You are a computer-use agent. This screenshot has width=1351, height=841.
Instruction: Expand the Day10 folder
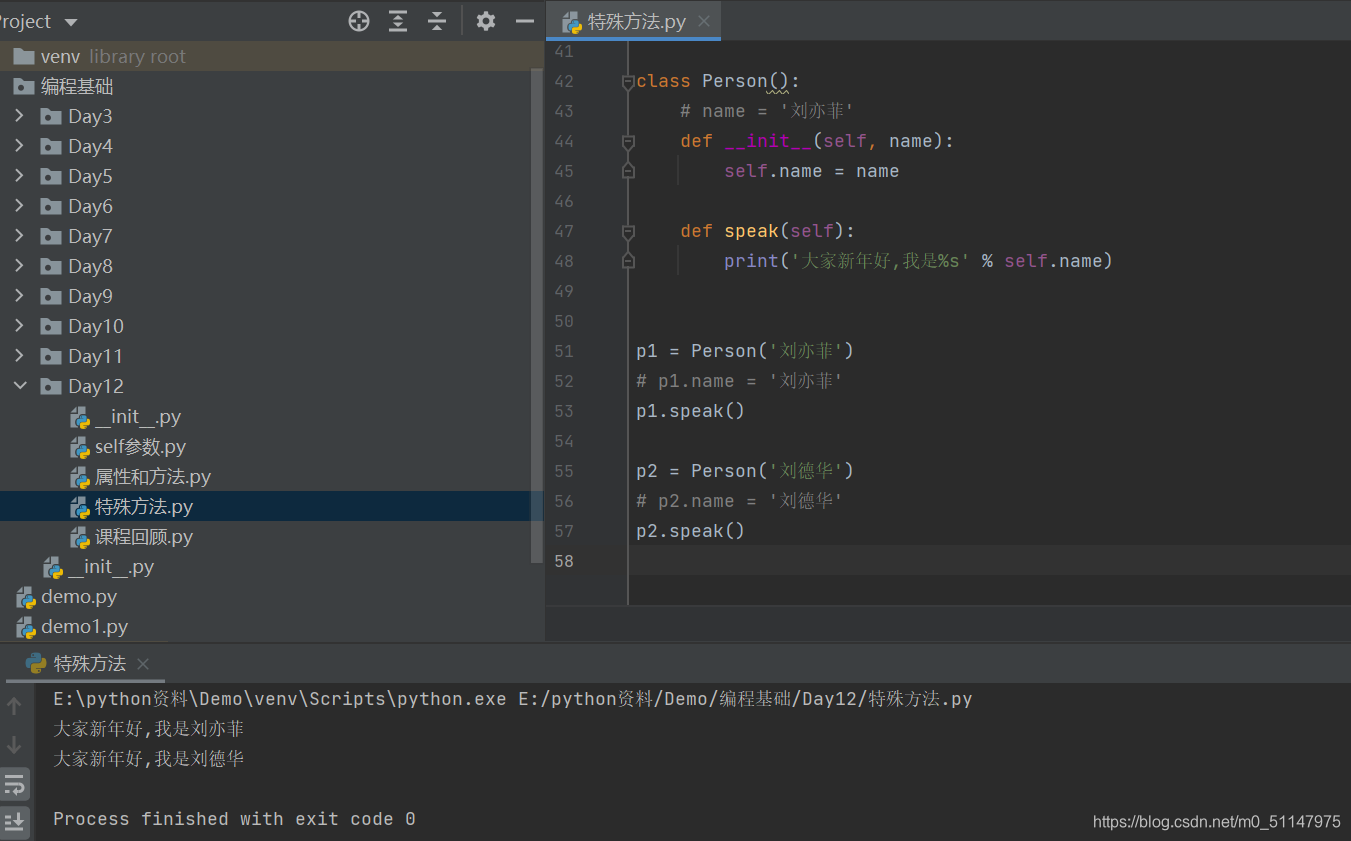[19, 326]
